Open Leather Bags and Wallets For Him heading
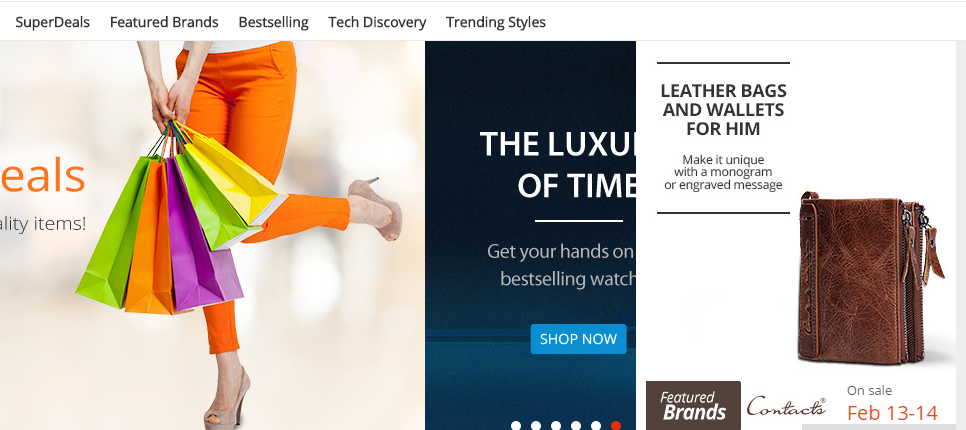The image size is (966, 430). coord(723,110)
